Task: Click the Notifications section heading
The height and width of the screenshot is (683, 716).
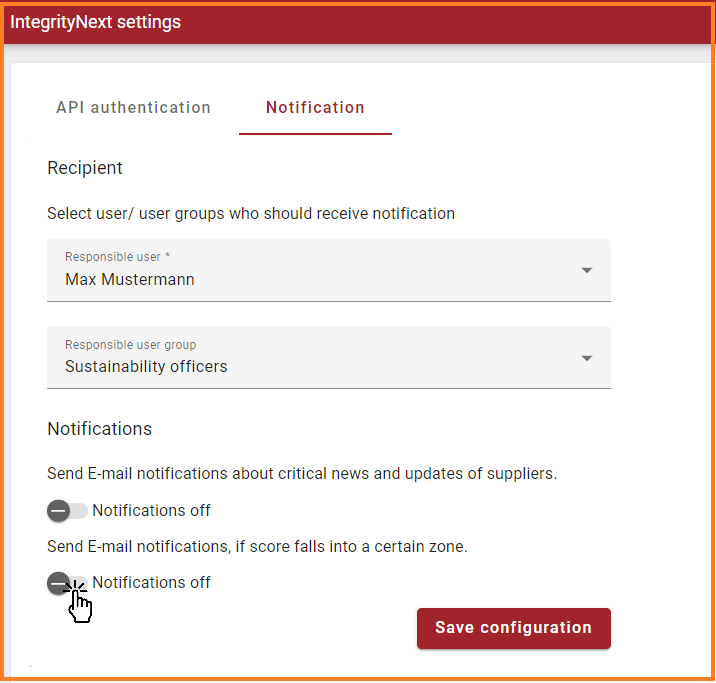Action: 99,429
